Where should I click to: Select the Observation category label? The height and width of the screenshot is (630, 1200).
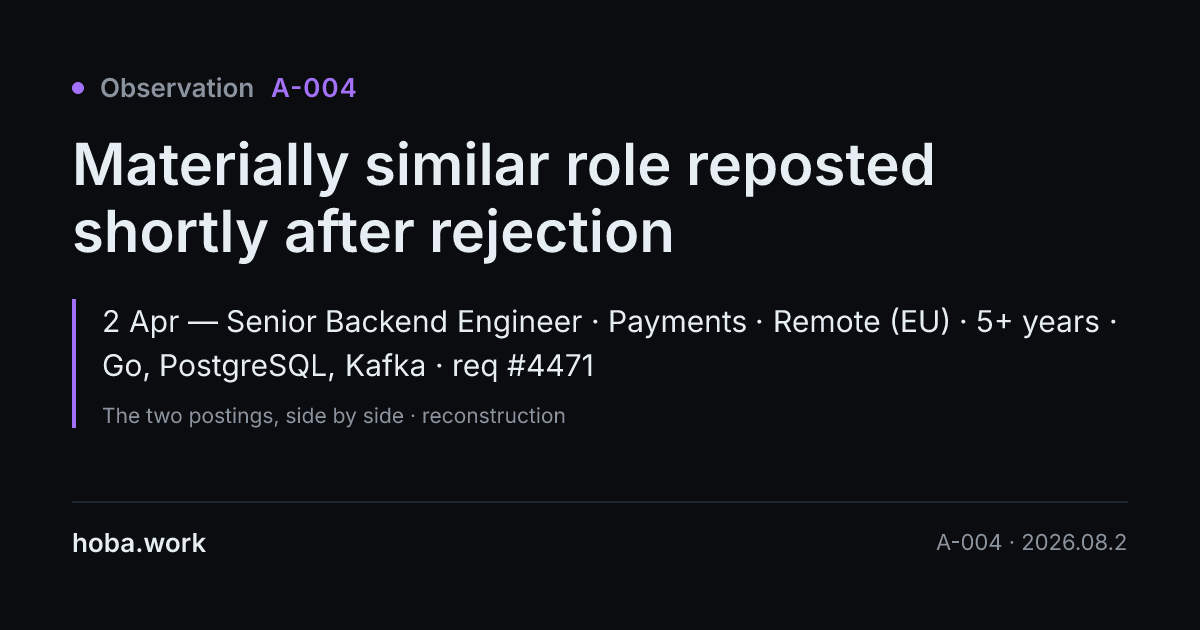click(x=177, y=88)
